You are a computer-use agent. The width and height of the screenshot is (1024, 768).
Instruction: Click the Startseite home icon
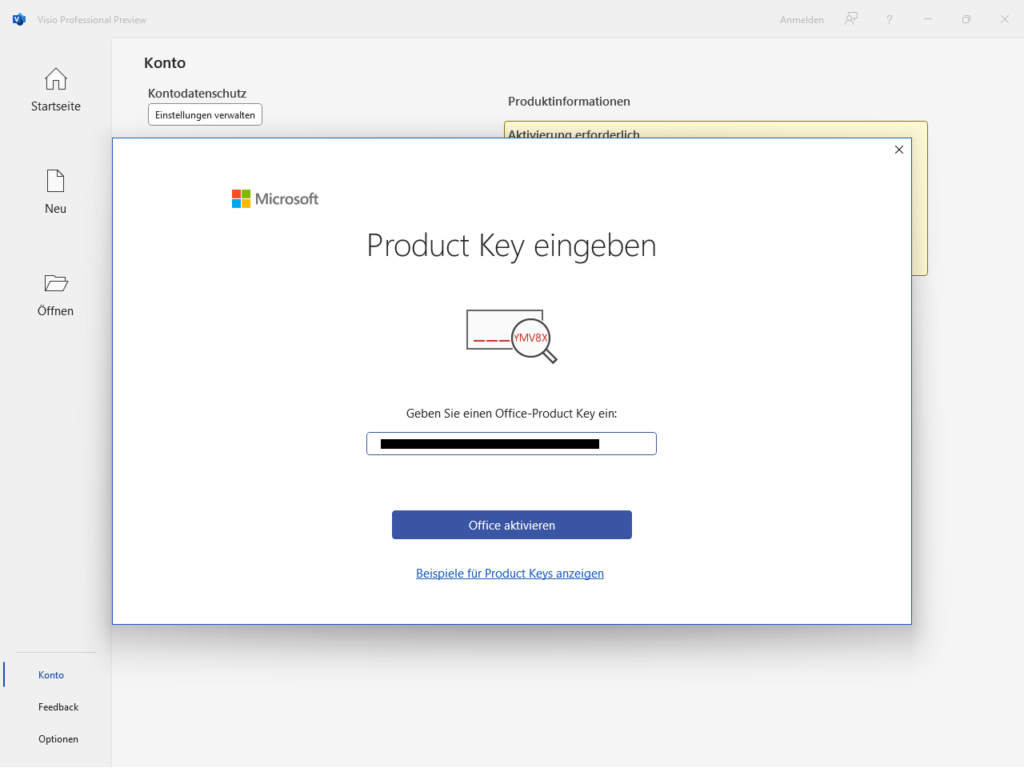coord(56,79)
